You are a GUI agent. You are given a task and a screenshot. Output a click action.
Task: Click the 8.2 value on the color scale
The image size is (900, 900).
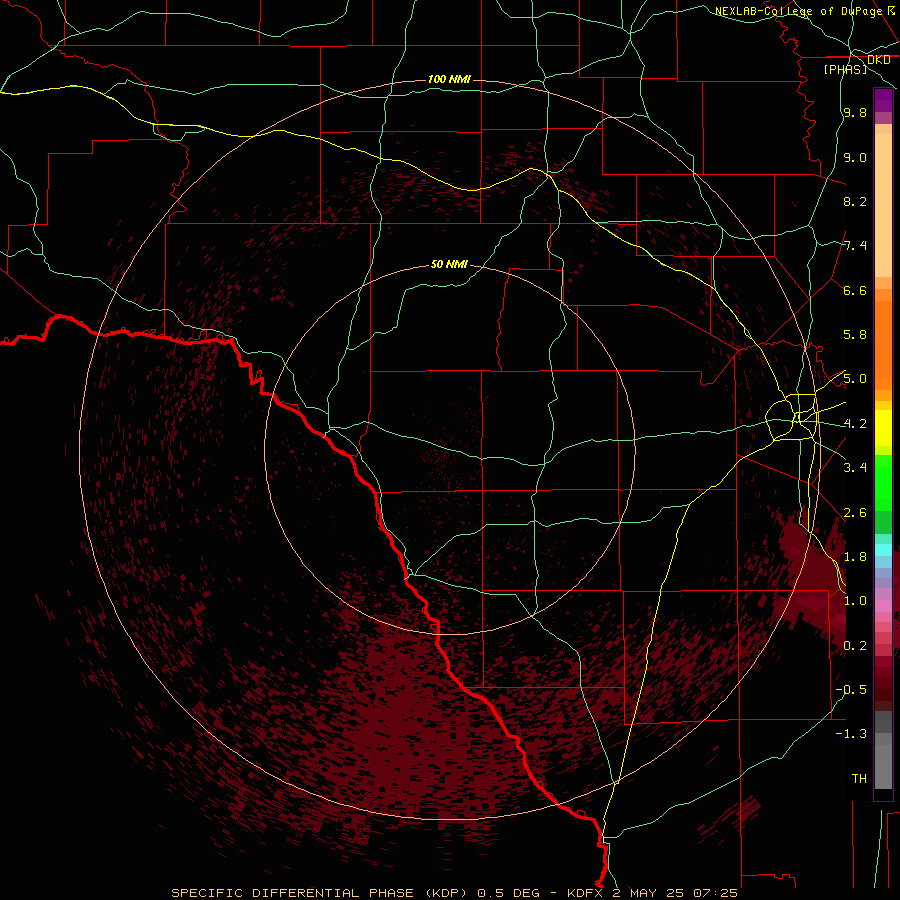coord(855,201)
